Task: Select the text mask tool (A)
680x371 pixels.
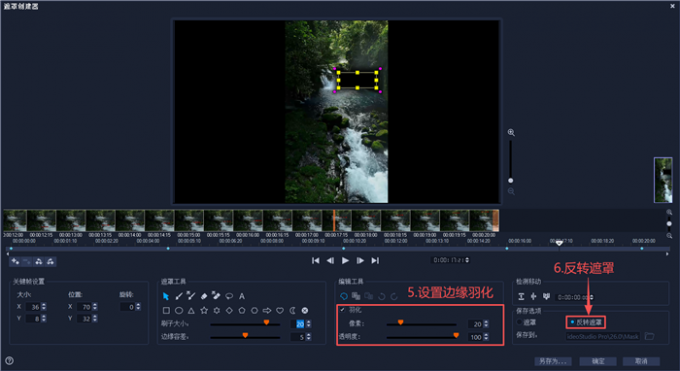Action: [242, 296]
